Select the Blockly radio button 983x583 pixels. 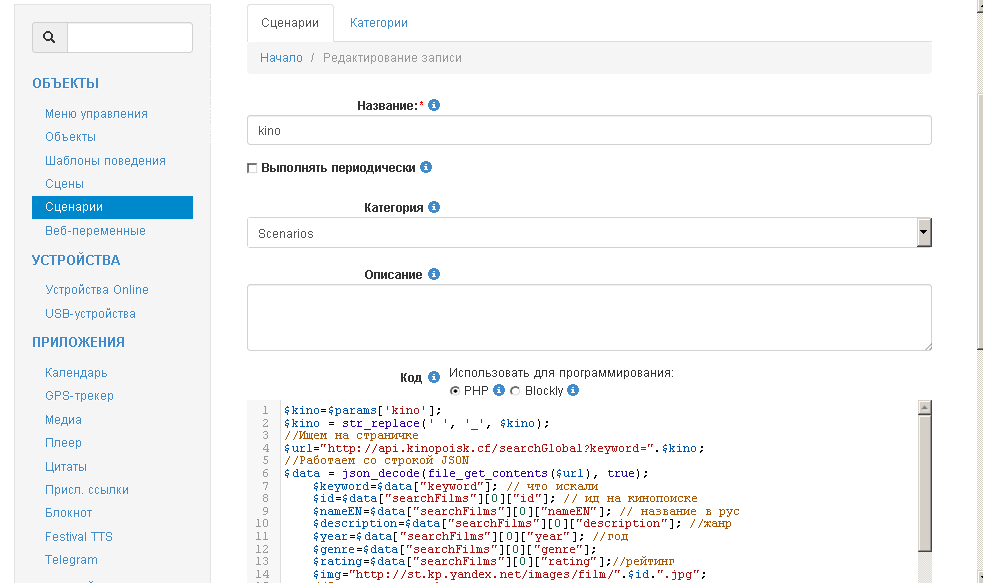coord(516,390)
